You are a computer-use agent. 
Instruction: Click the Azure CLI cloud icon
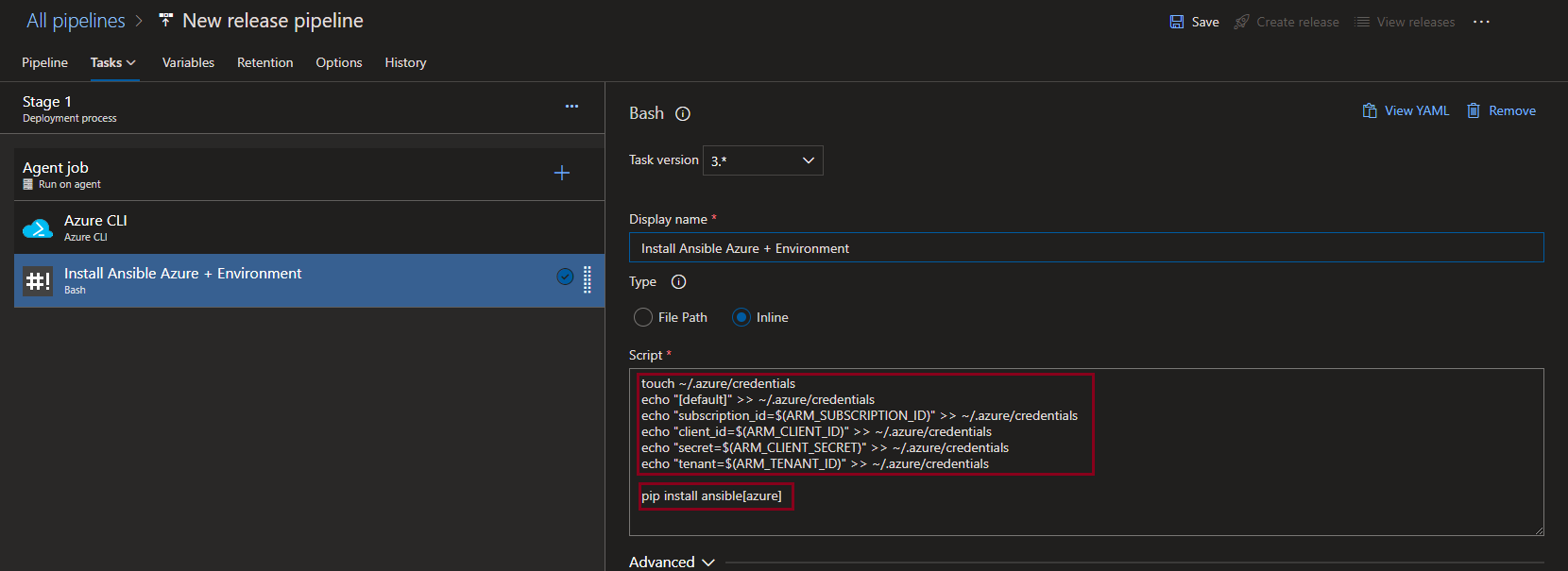point(38,228)
